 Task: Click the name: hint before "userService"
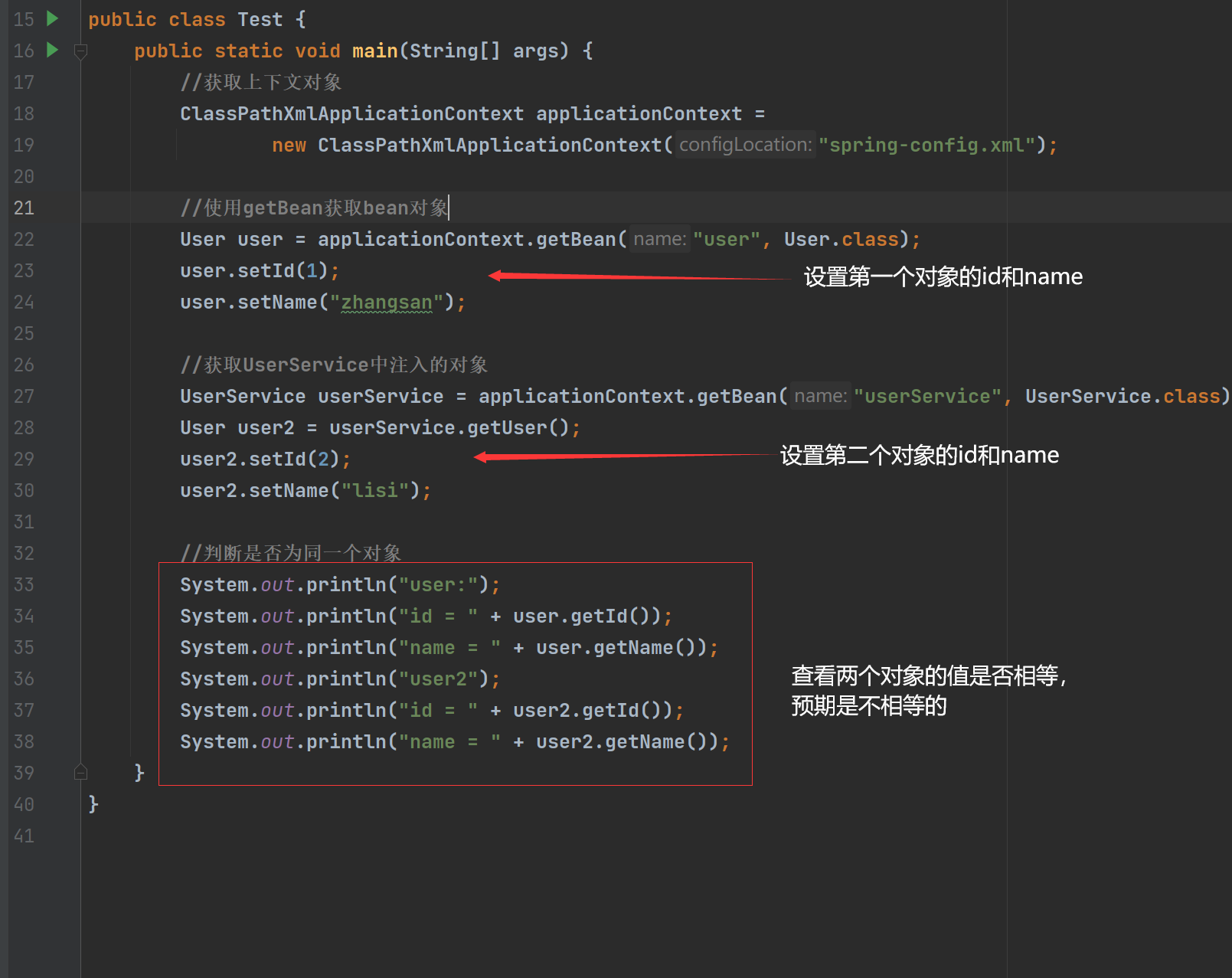[820, 396]
